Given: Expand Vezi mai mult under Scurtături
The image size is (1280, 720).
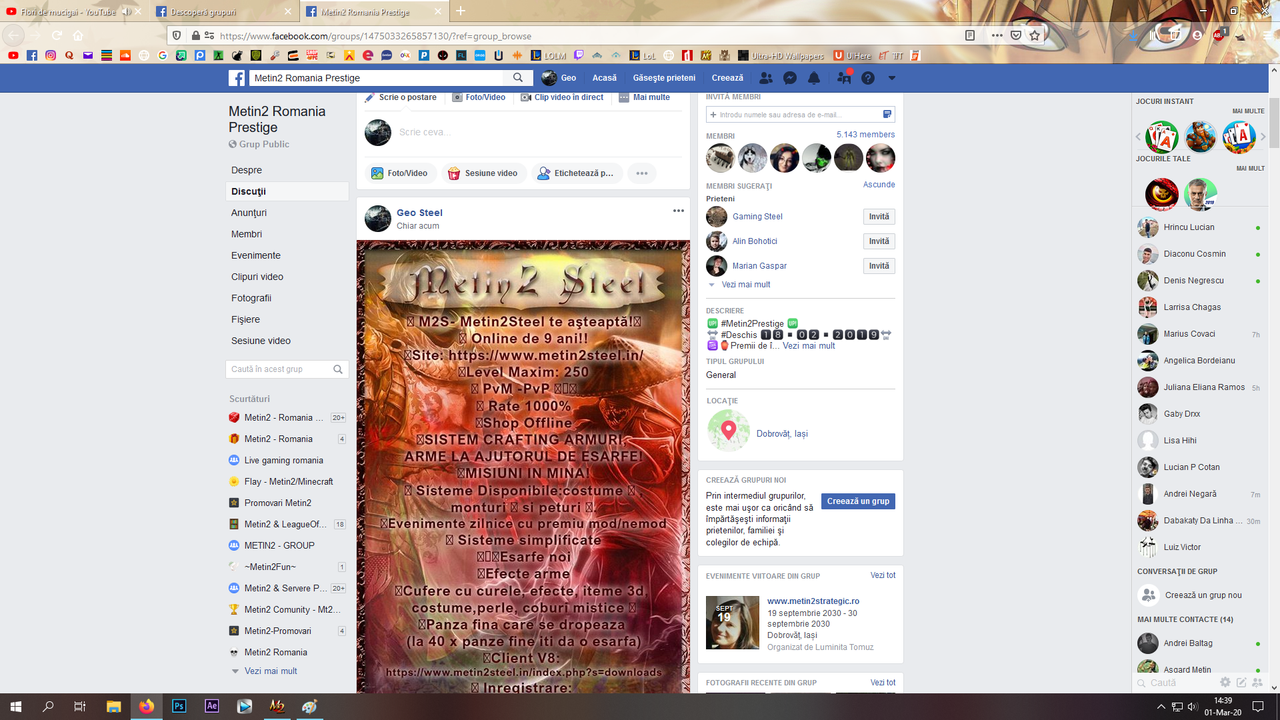Looking at the screenshot, I should (270, 671).
